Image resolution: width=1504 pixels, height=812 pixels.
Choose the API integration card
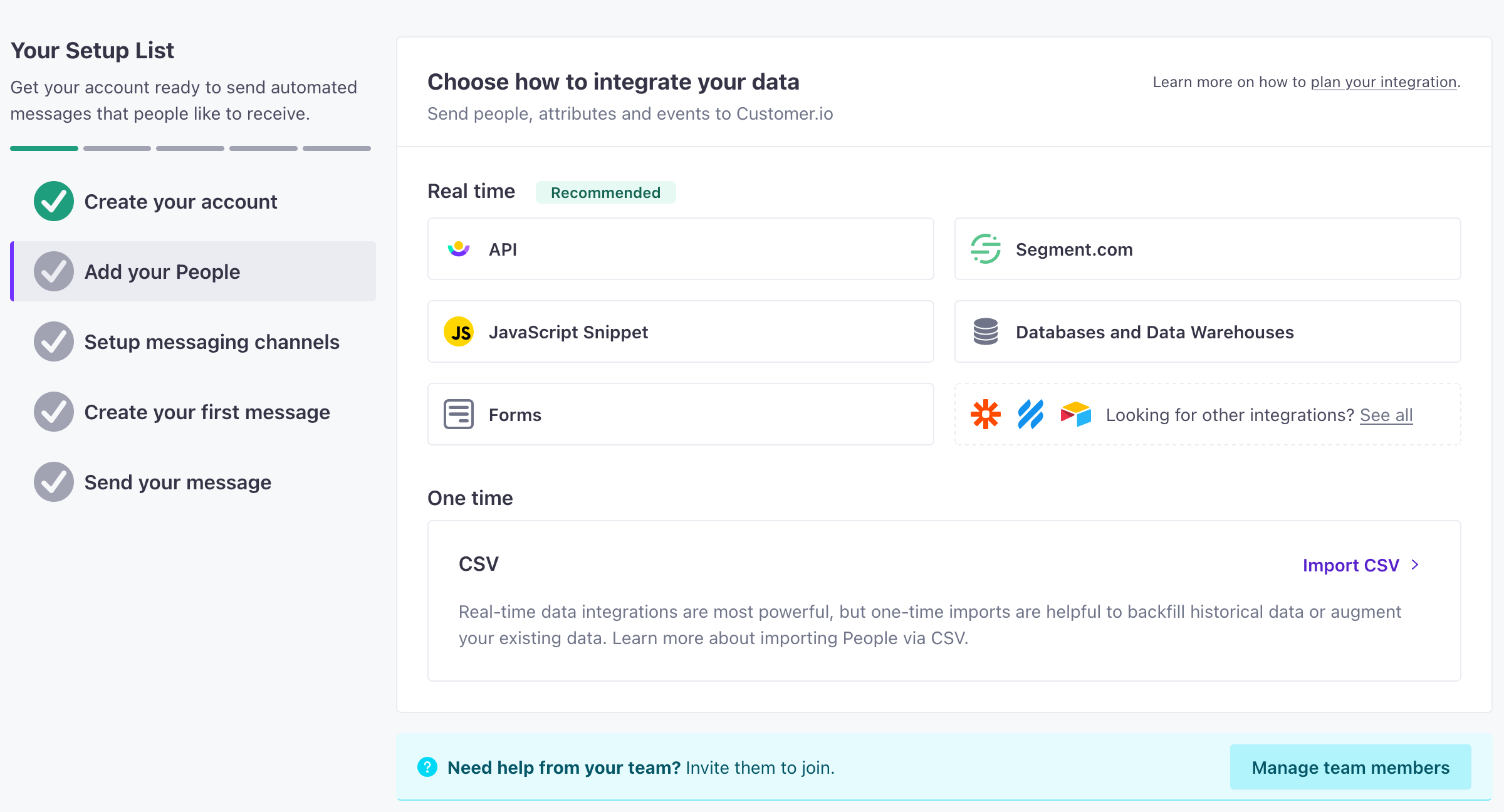pos(681,249)
